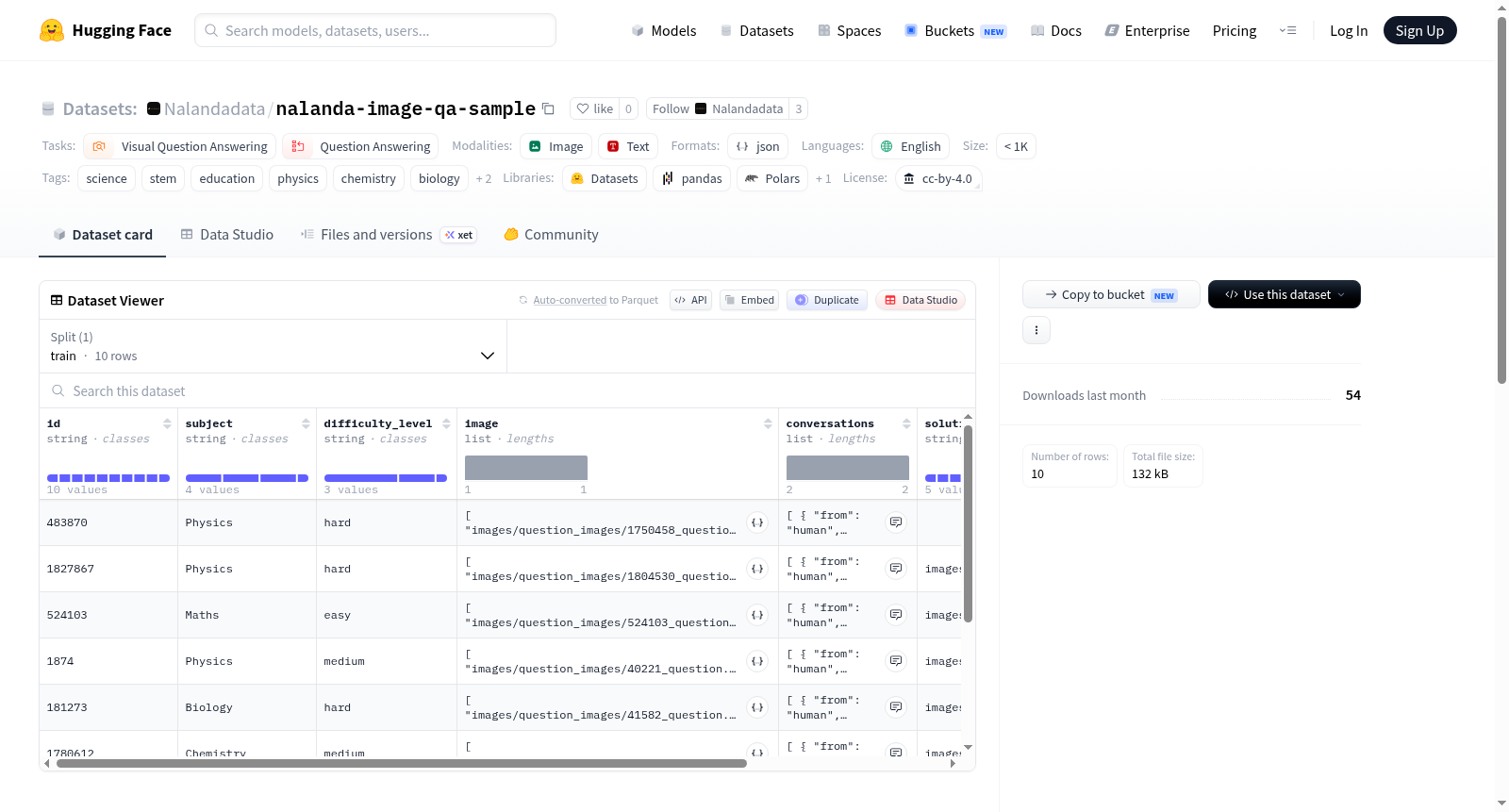Image resolution: width=1509 pixels, height=812 pixels.
Task: Click the API button
Action: point(690,300)
